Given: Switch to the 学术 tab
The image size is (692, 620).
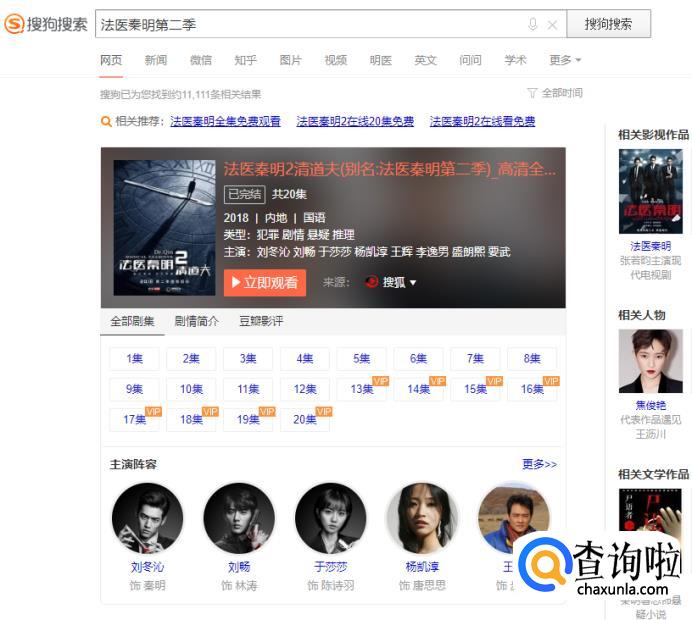Looking at the screenshot, I should coord(515,60).
